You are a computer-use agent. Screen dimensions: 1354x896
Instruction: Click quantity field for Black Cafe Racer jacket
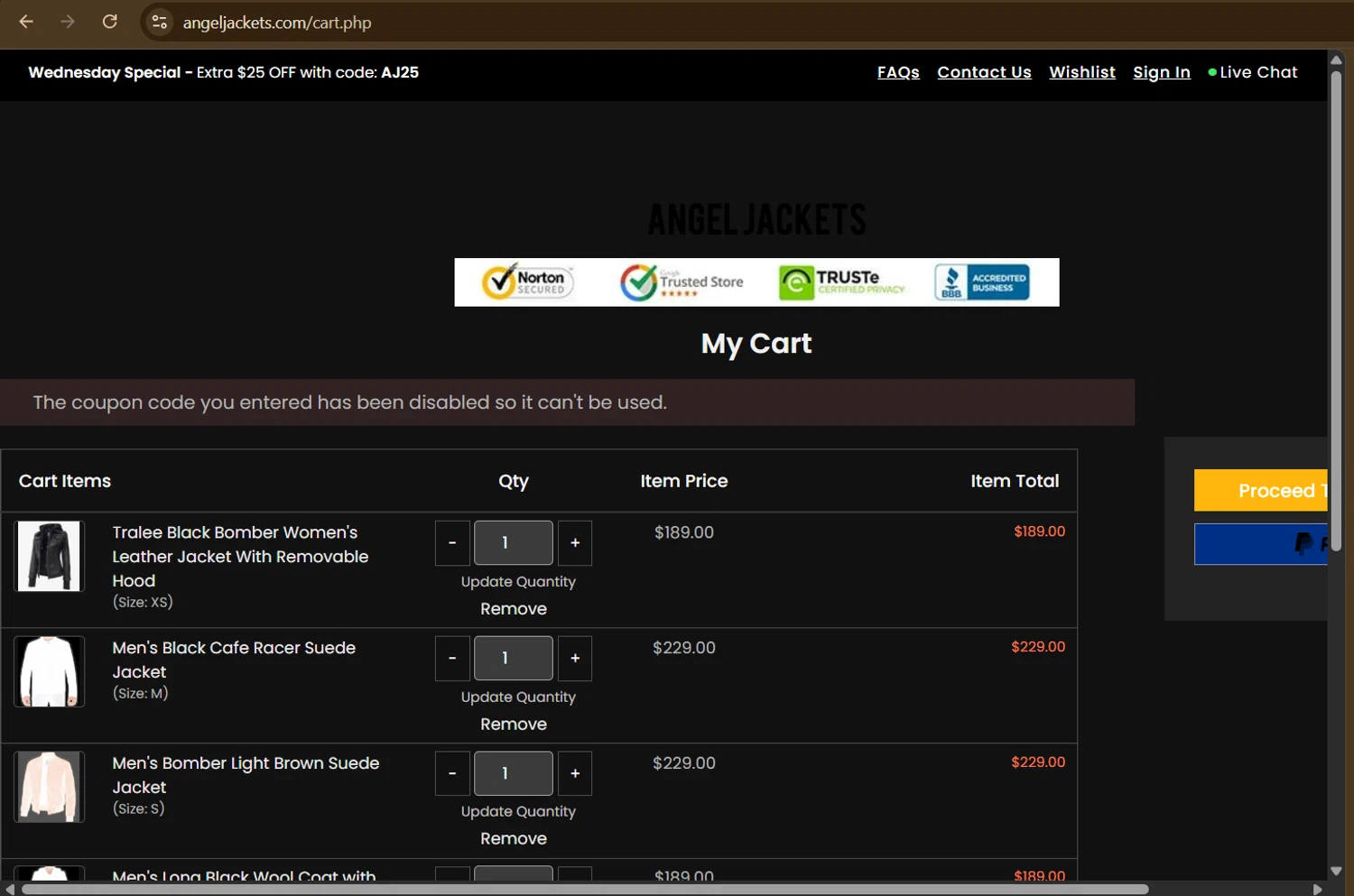pyautogui.click(x=514, y=659)
